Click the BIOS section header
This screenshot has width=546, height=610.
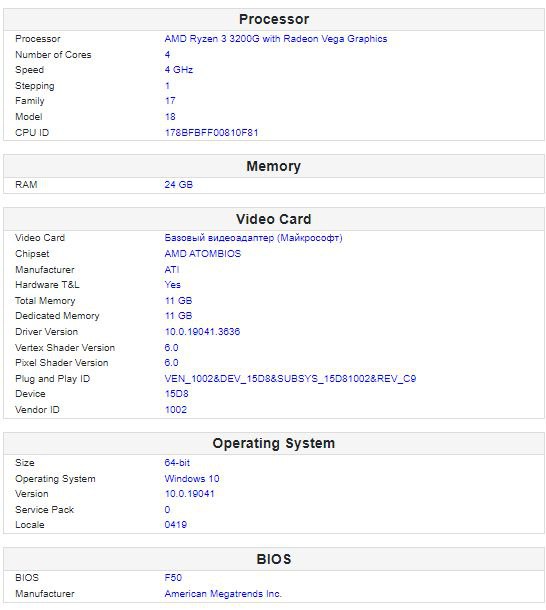(274, 559)
